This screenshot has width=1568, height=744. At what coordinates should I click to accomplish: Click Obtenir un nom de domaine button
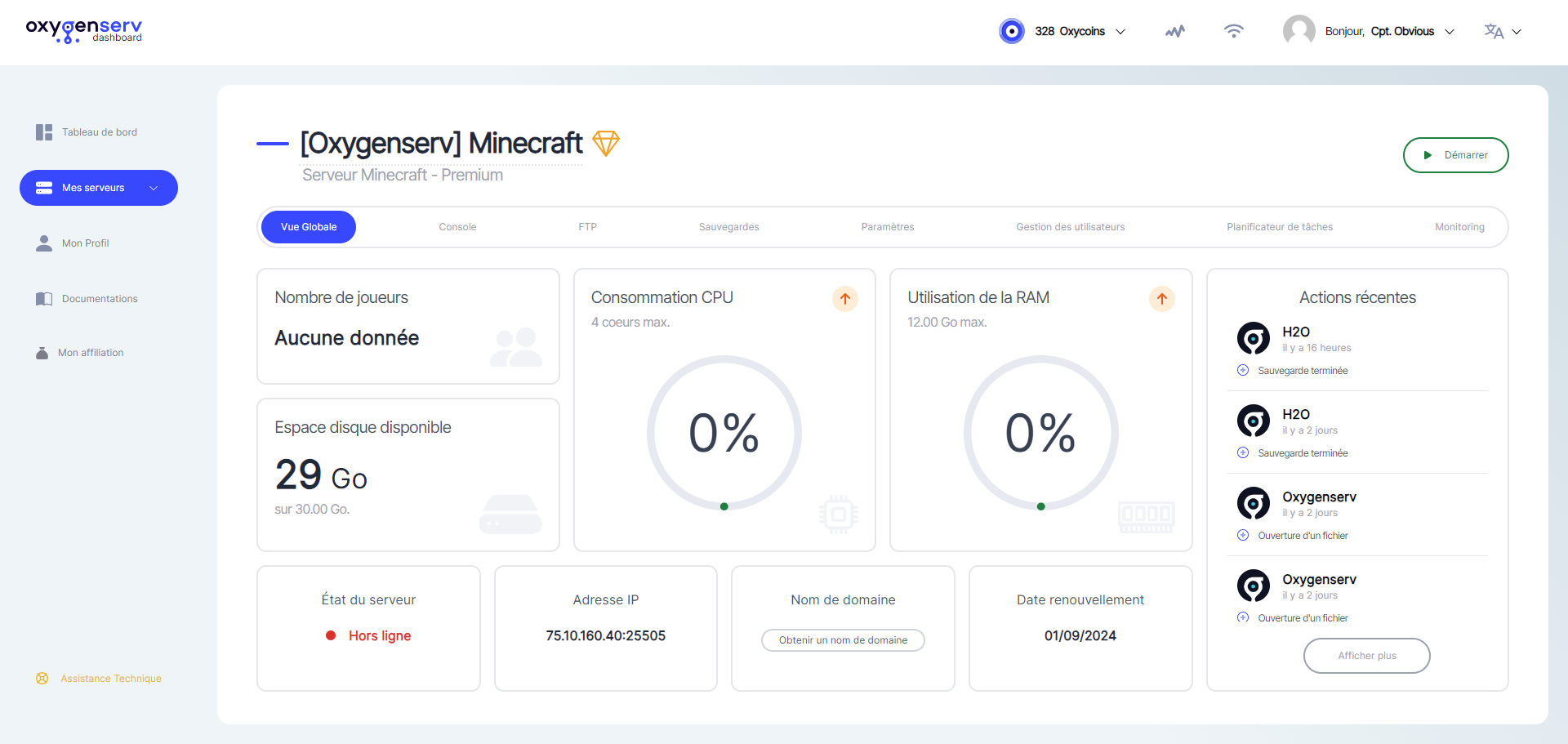click(x=843, y=640)
